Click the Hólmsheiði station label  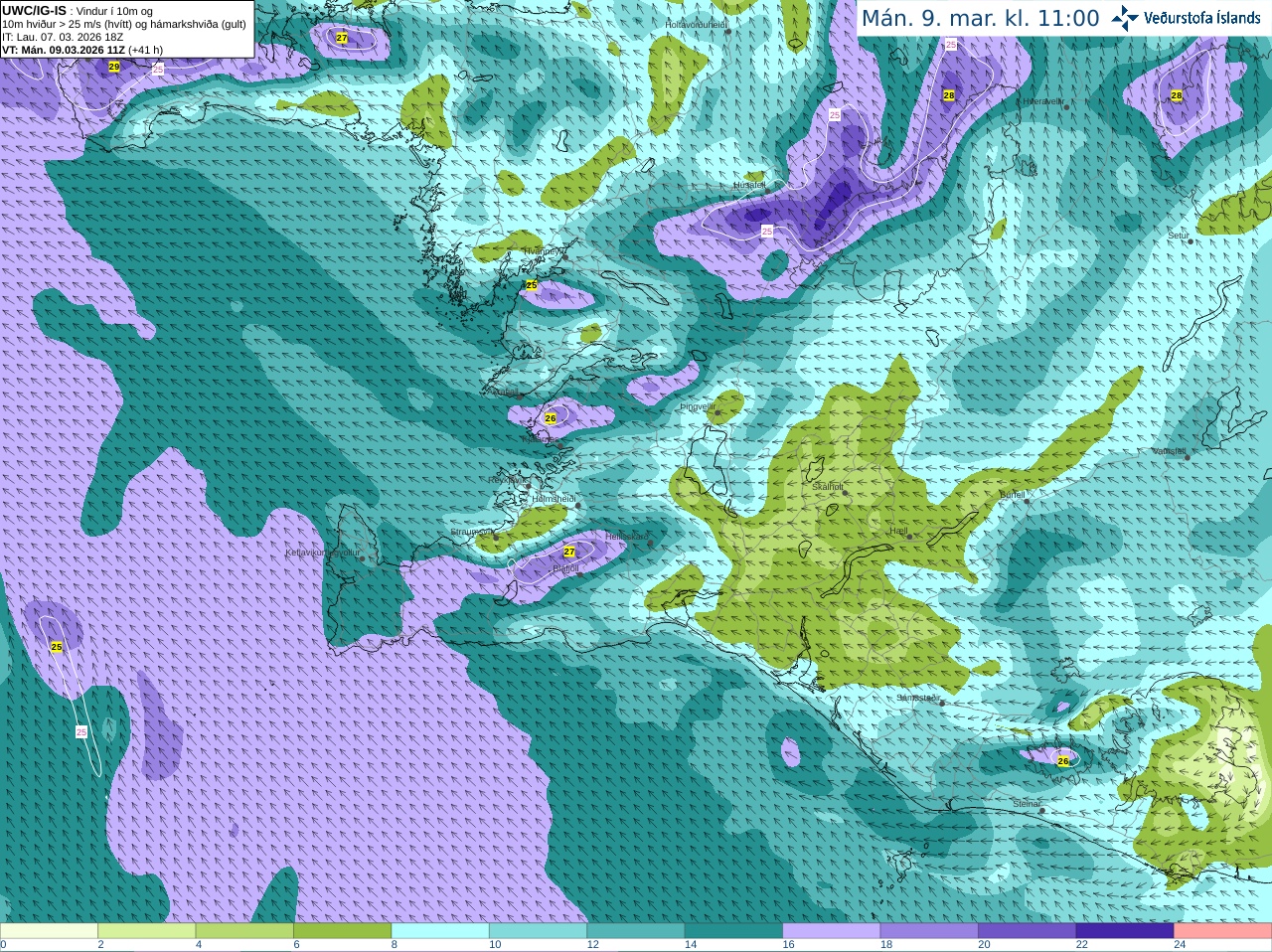point(554,499)
